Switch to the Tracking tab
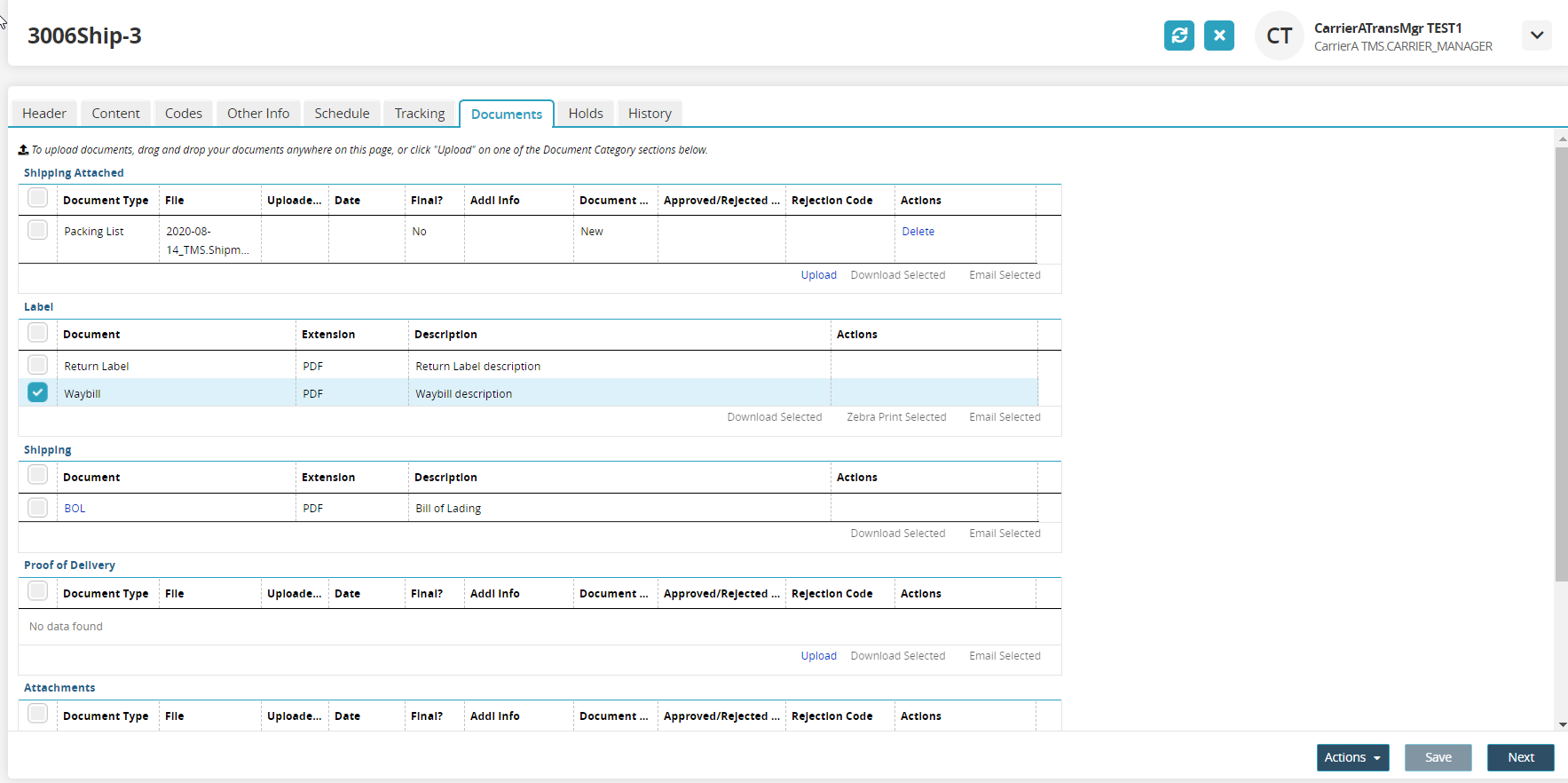The image size is (1568, 783). click(419, 114)
